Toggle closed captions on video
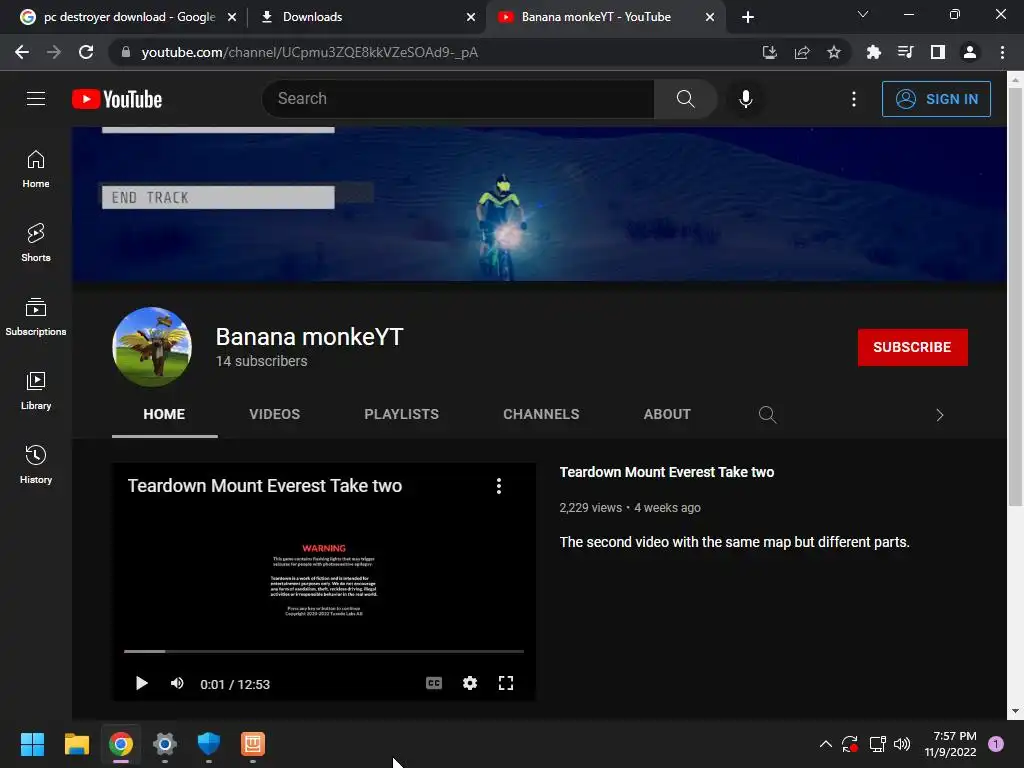 tap(434, 683)
